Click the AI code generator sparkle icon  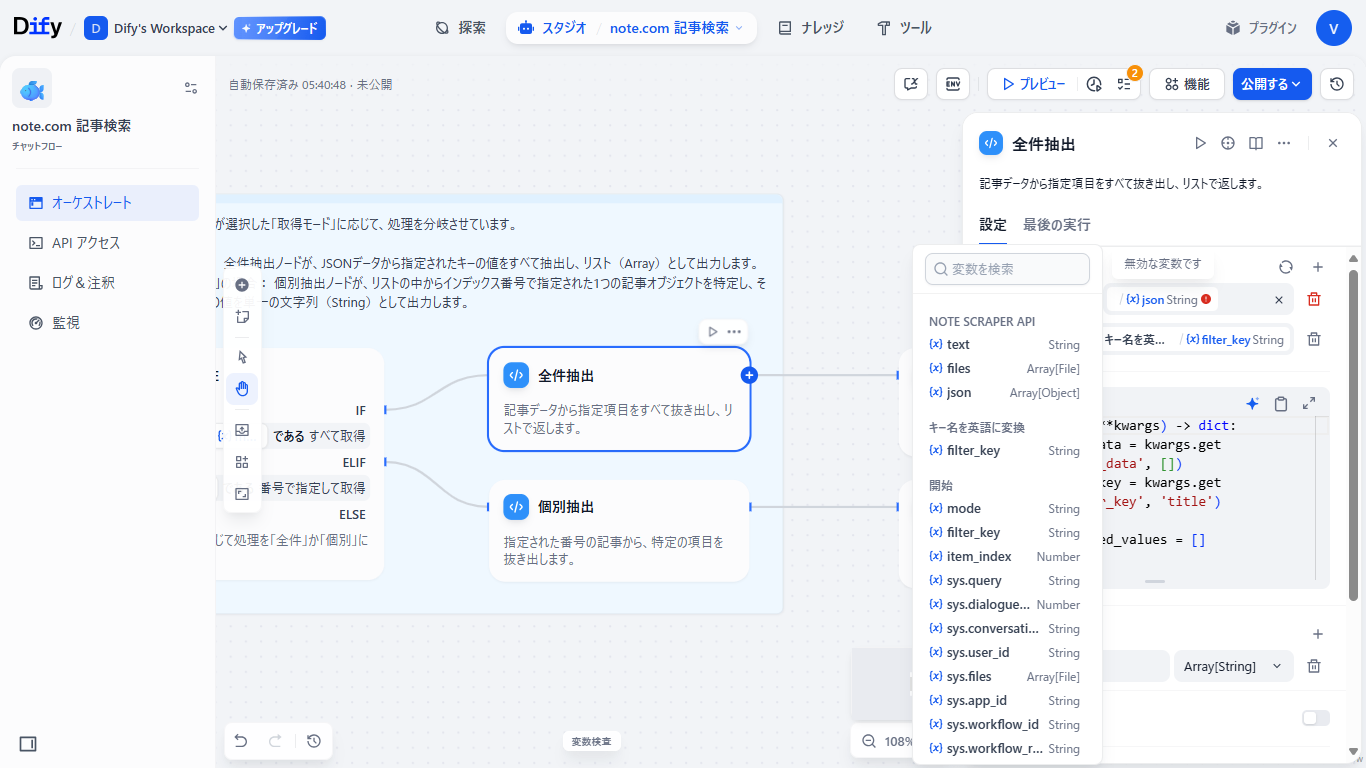click(1252, 404)
